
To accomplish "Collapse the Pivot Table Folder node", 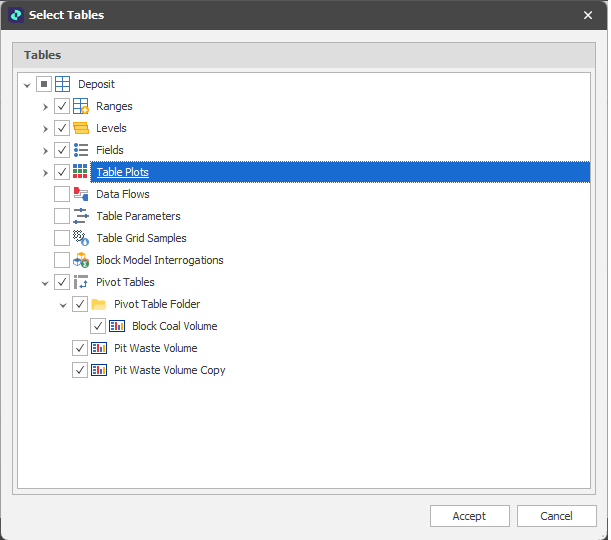I will pos(62,304).
